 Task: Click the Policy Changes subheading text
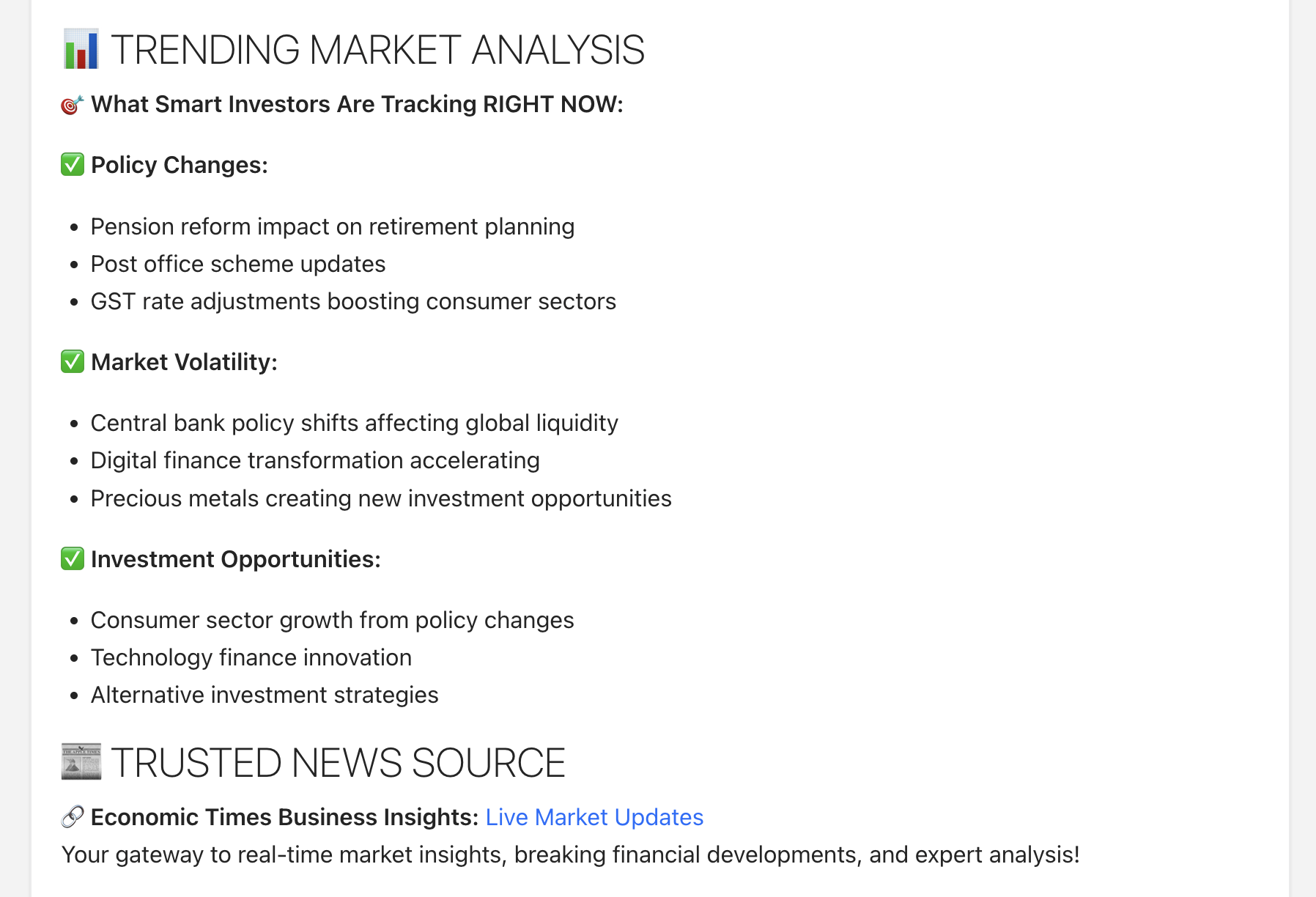[x=180, y=166]
